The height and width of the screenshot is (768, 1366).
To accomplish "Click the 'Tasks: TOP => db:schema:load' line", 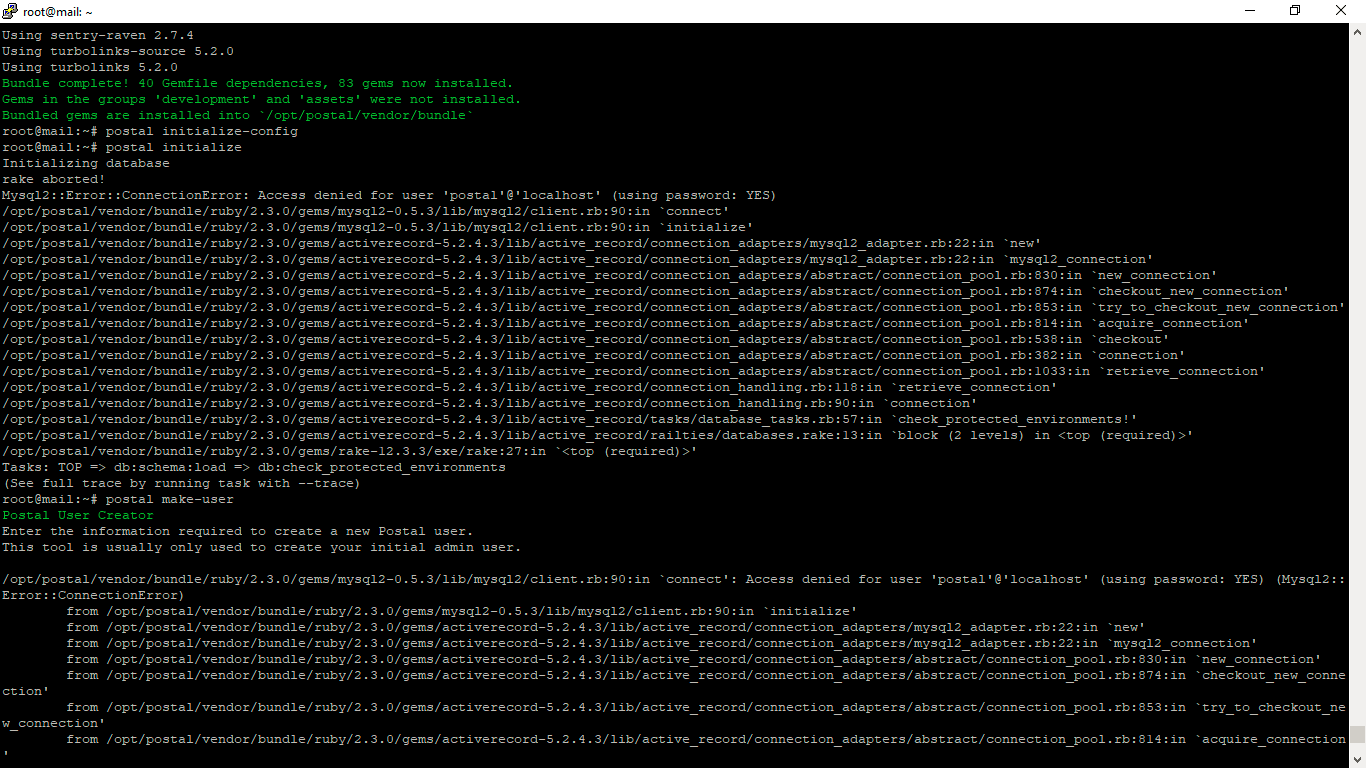I will pos(253,466).
